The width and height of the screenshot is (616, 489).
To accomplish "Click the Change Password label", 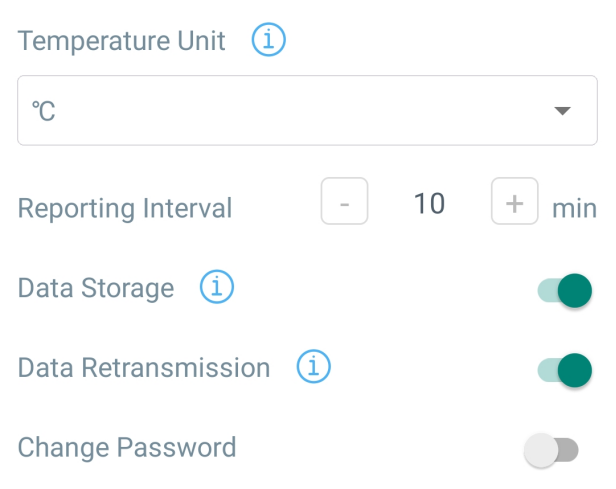I will (127, 446).
